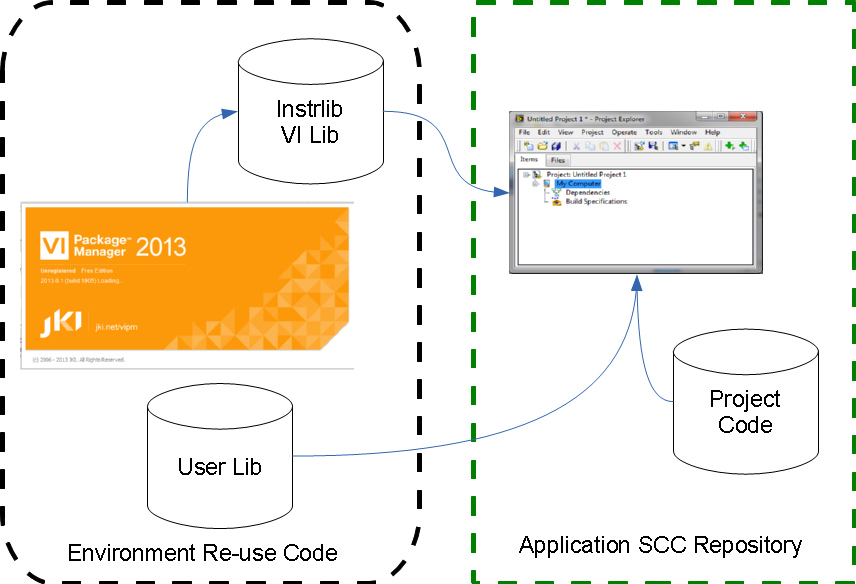The image size is (856, 584).
Task: Minimize the Project Explorer window
Action: [x=705, y=116]
